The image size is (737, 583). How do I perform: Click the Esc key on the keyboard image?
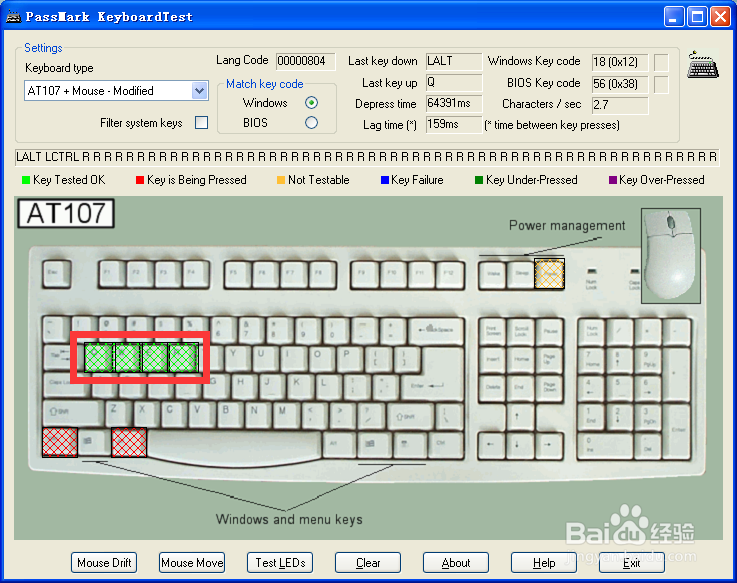point(56,274)
